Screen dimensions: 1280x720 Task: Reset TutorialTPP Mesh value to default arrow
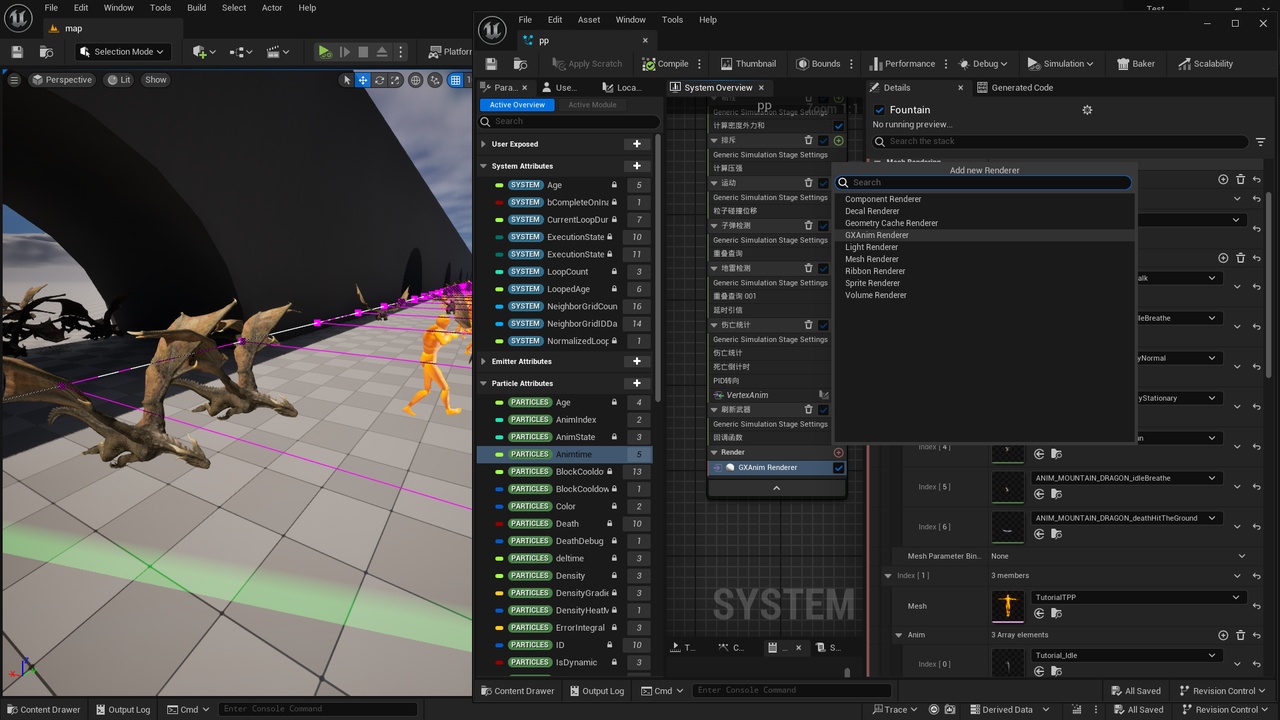[x=1256, y=606]
